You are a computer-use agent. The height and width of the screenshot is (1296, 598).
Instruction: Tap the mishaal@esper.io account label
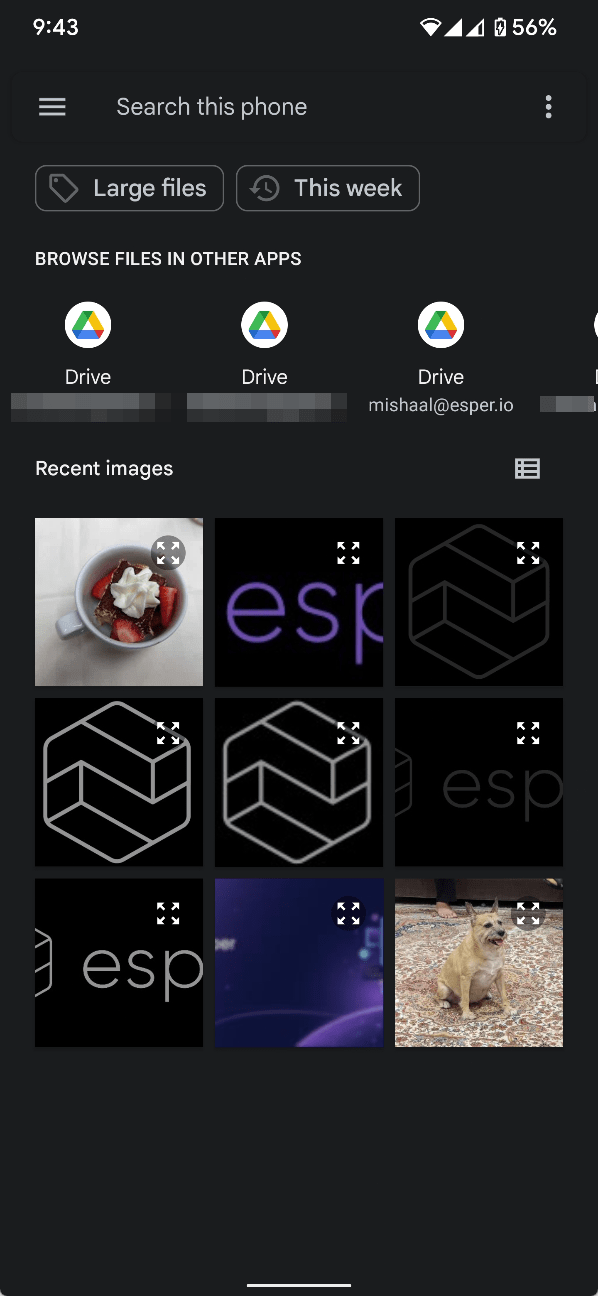coord(441,405)
